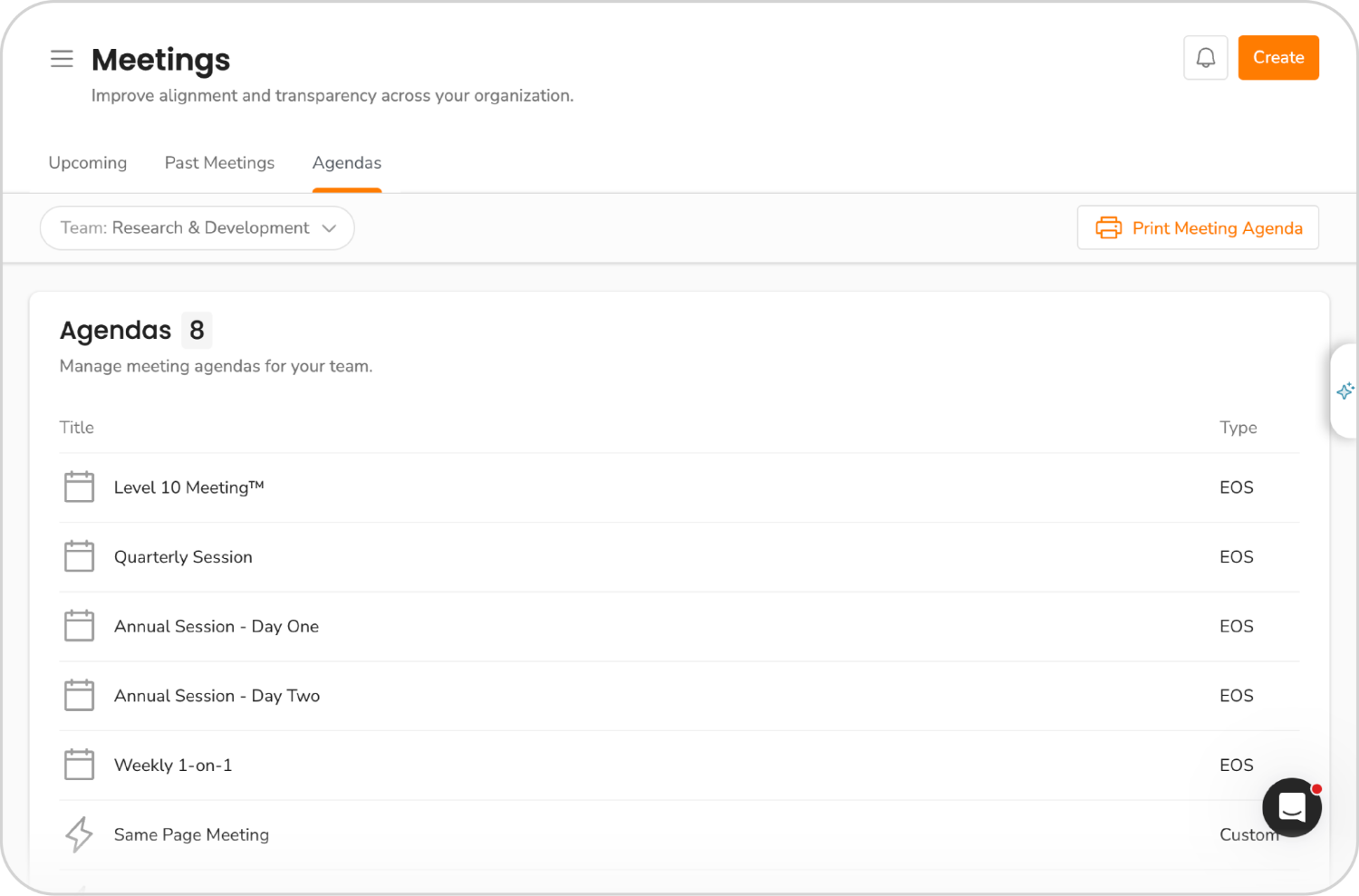
Task: Select the Agendas tab
Action: pyautogui.click(x=347, y=163)
